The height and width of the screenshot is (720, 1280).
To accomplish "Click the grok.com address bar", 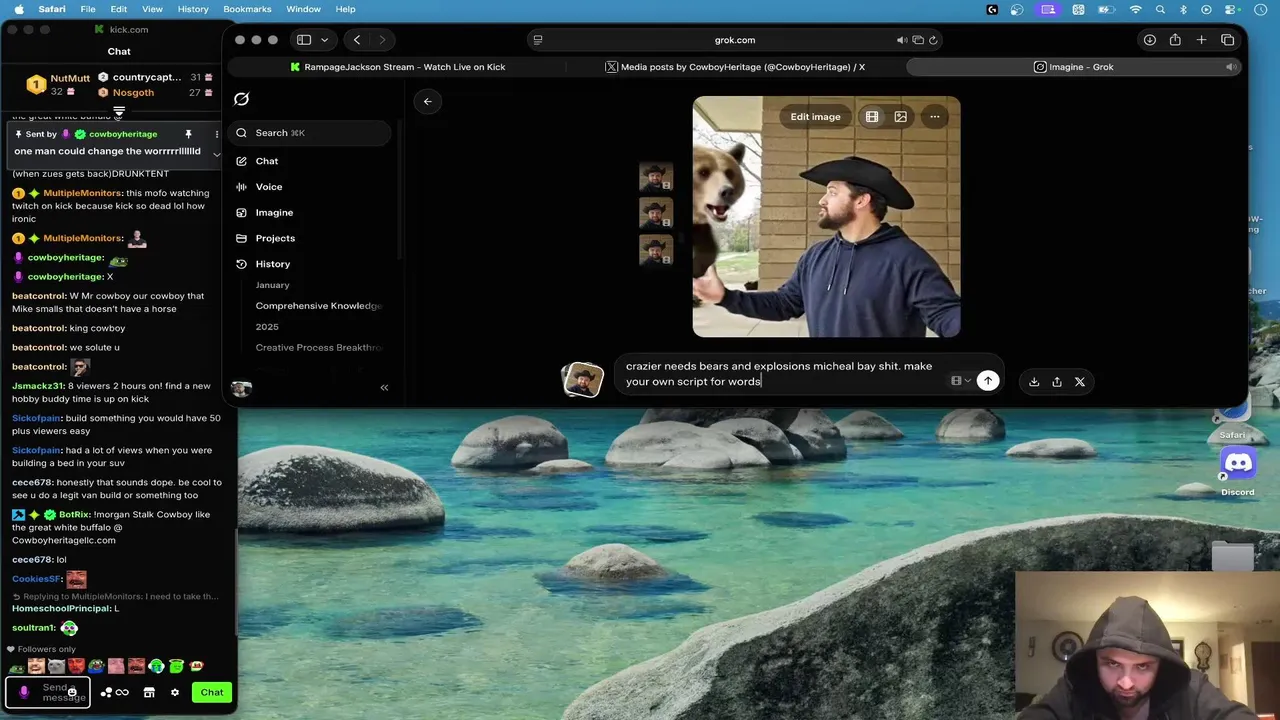I will [734, 40].
